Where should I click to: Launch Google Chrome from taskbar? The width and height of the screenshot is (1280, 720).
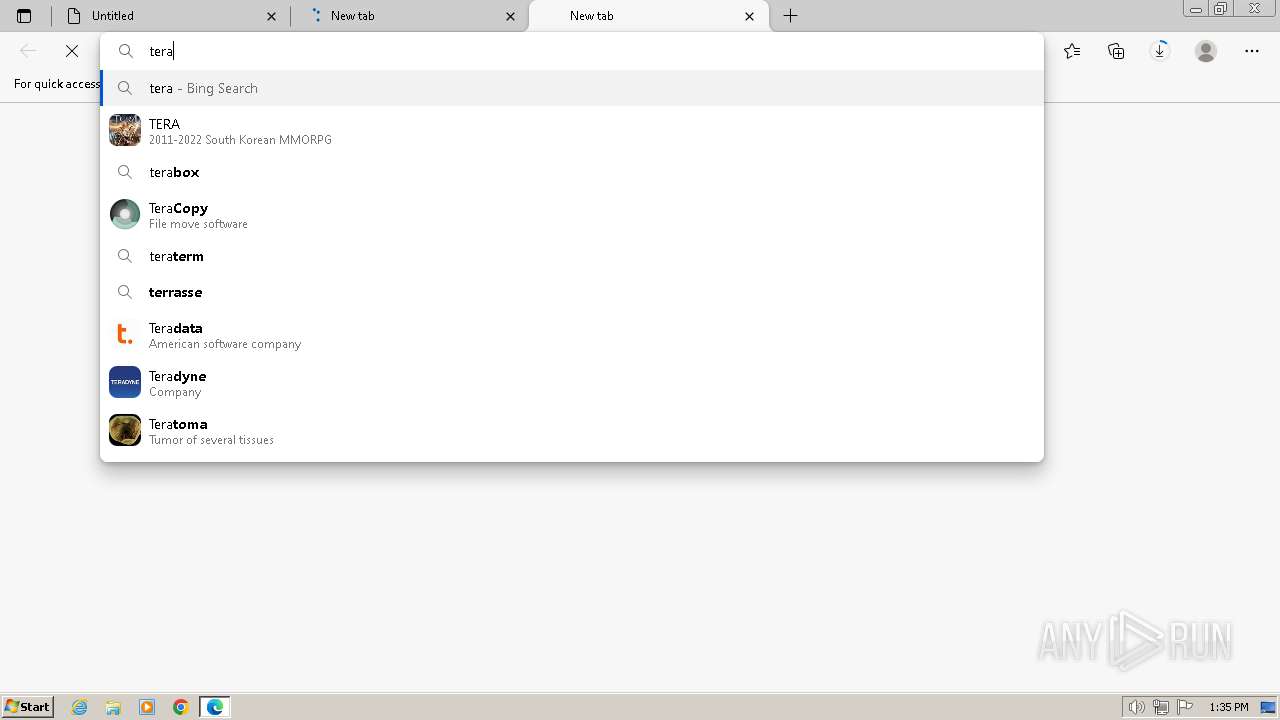tap(181, 707)
